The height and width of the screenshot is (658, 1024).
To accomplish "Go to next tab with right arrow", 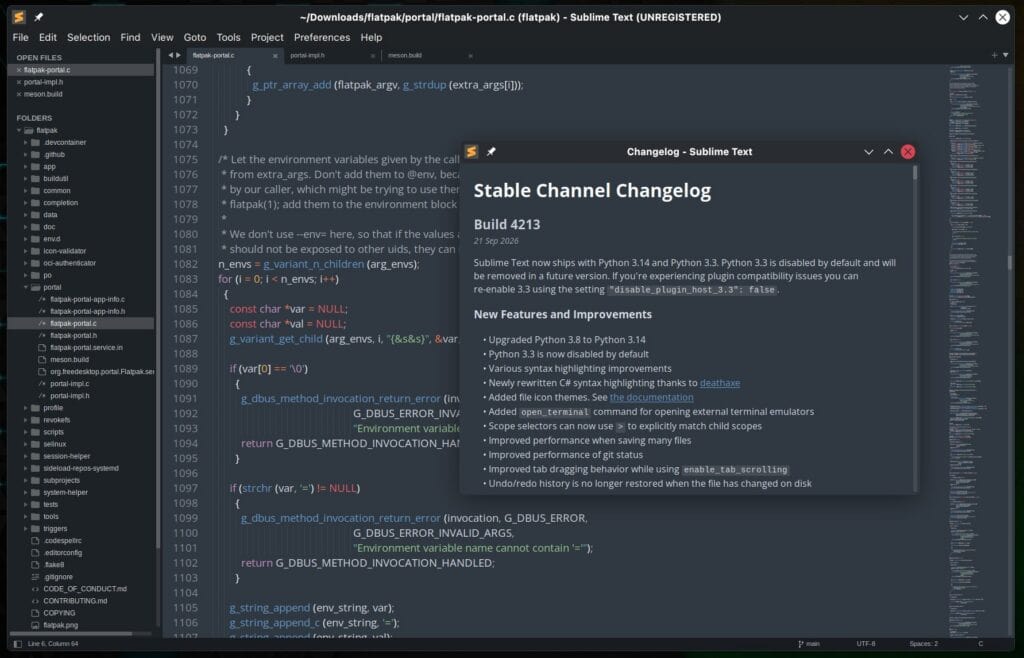I will (x=178, y=55).
